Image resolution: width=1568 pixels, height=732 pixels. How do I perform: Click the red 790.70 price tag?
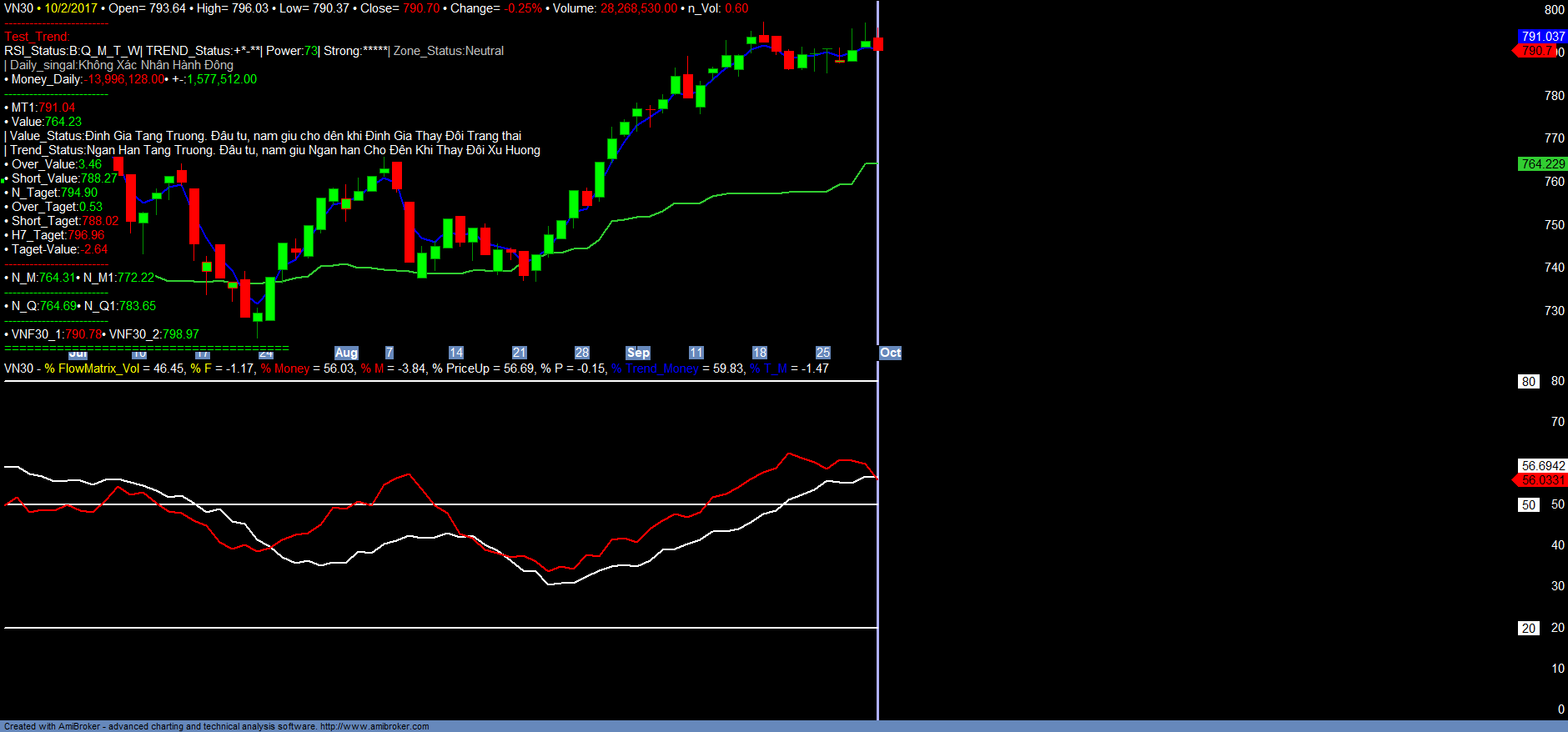tap(1535, 51)
